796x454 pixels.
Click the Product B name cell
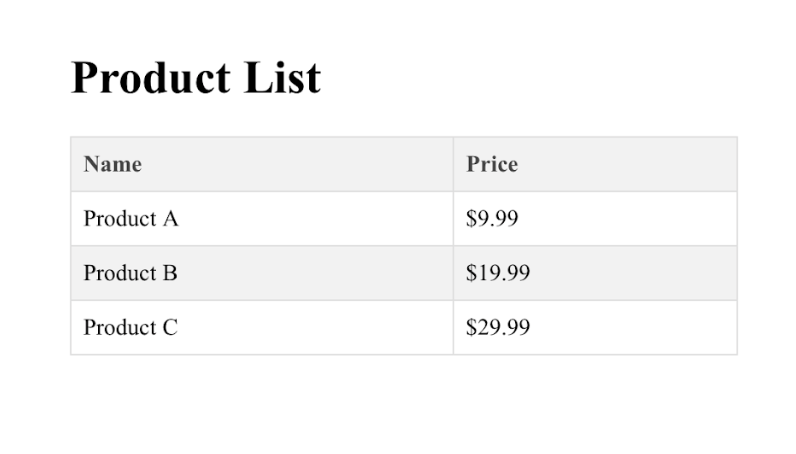click(x=131, y=273)
